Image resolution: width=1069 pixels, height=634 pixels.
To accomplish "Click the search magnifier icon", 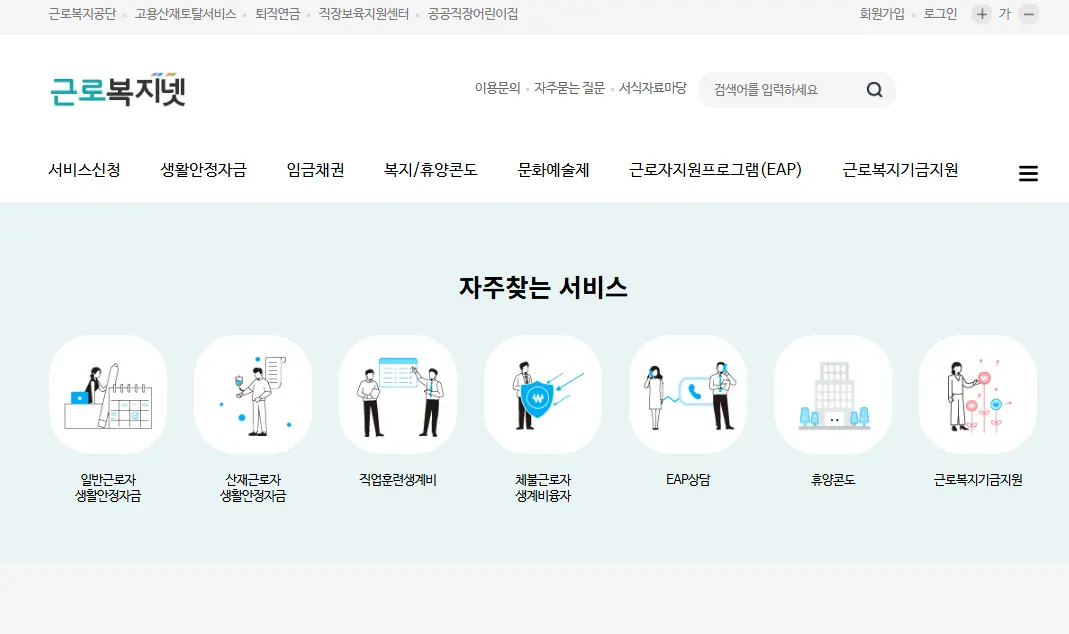I will coord(875,89).
